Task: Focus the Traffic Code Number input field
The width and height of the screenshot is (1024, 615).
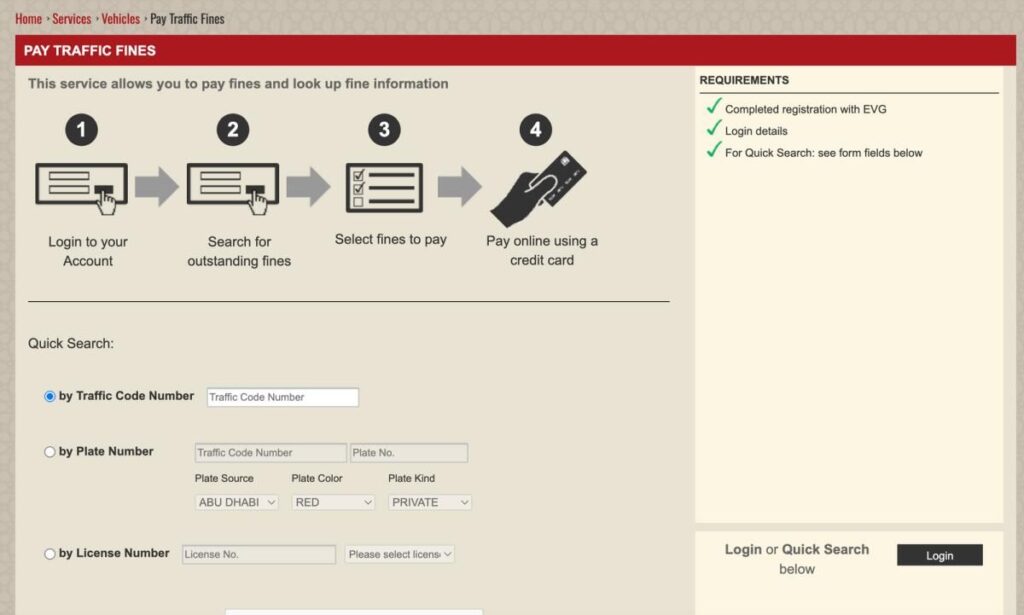Action: pyautogui.click(x=282, y=397)
